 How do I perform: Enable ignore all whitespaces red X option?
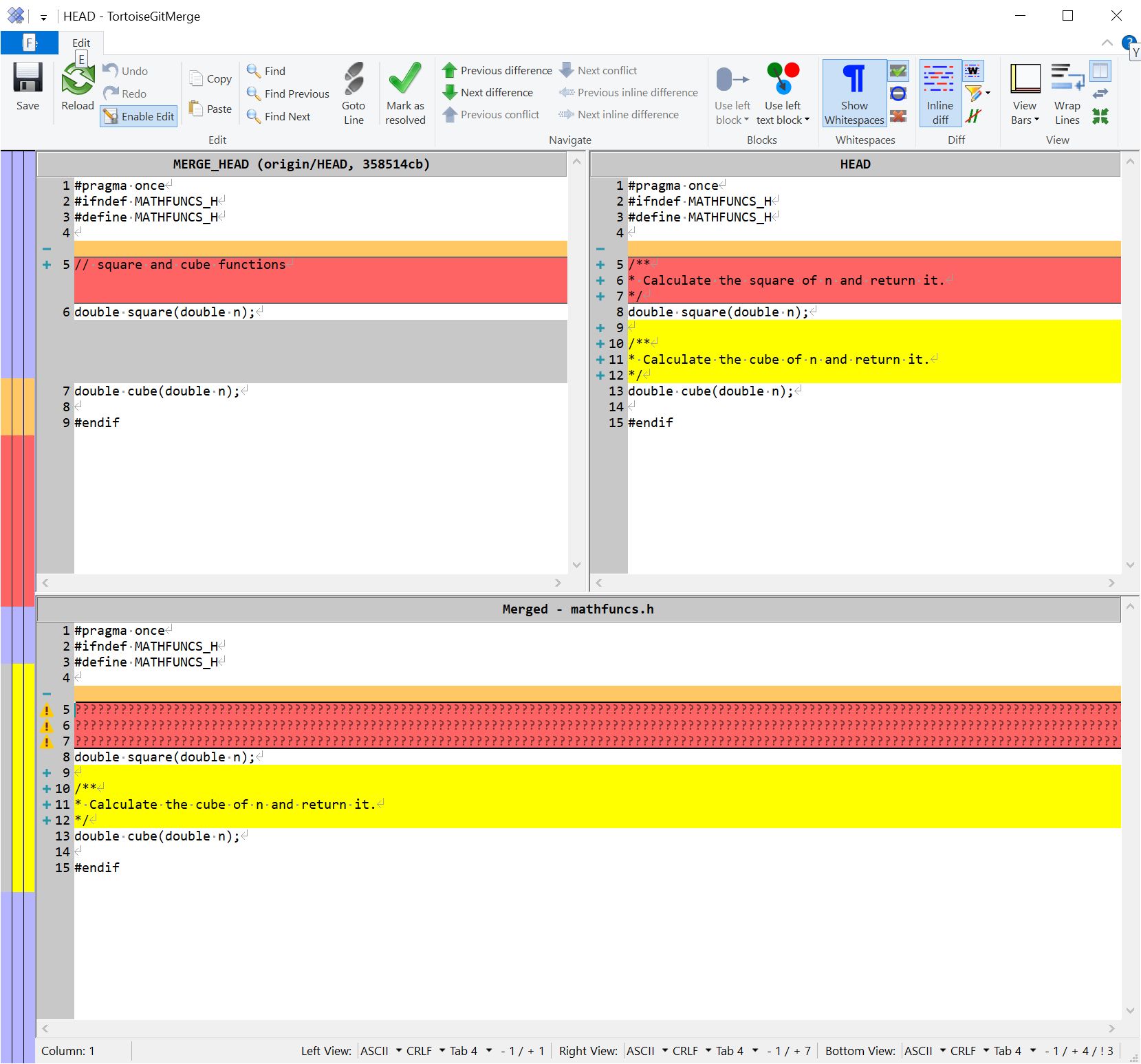[898, 116]
